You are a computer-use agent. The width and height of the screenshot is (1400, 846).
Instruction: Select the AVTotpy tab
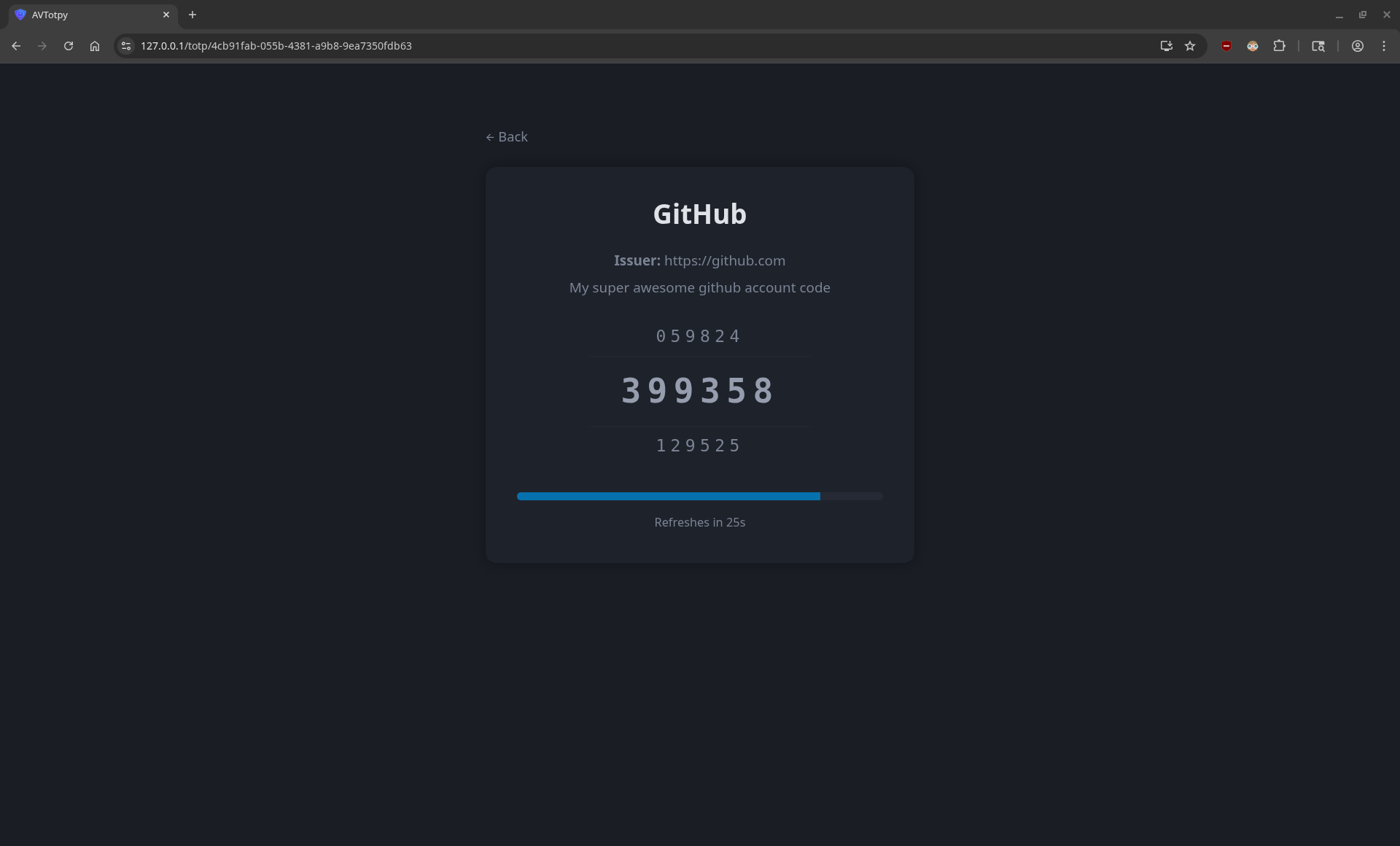pos(93,15)
